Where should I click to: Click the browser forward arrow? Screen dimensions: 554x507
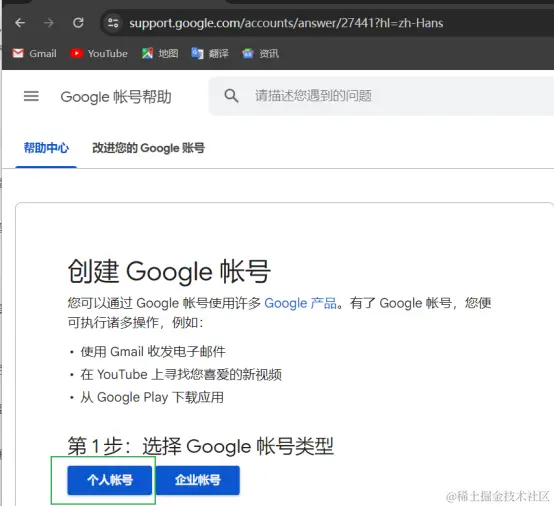click(x=49, y=23)
